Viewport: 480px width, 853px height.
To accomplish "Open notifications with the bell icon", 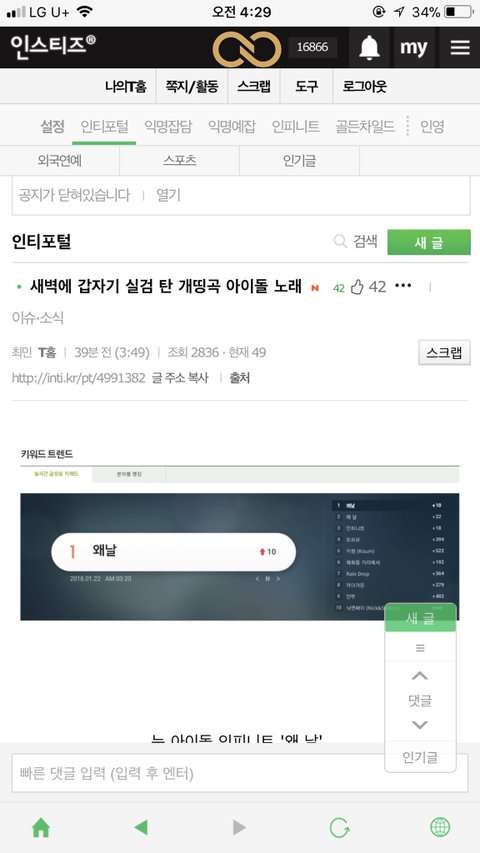I will 369,47.
